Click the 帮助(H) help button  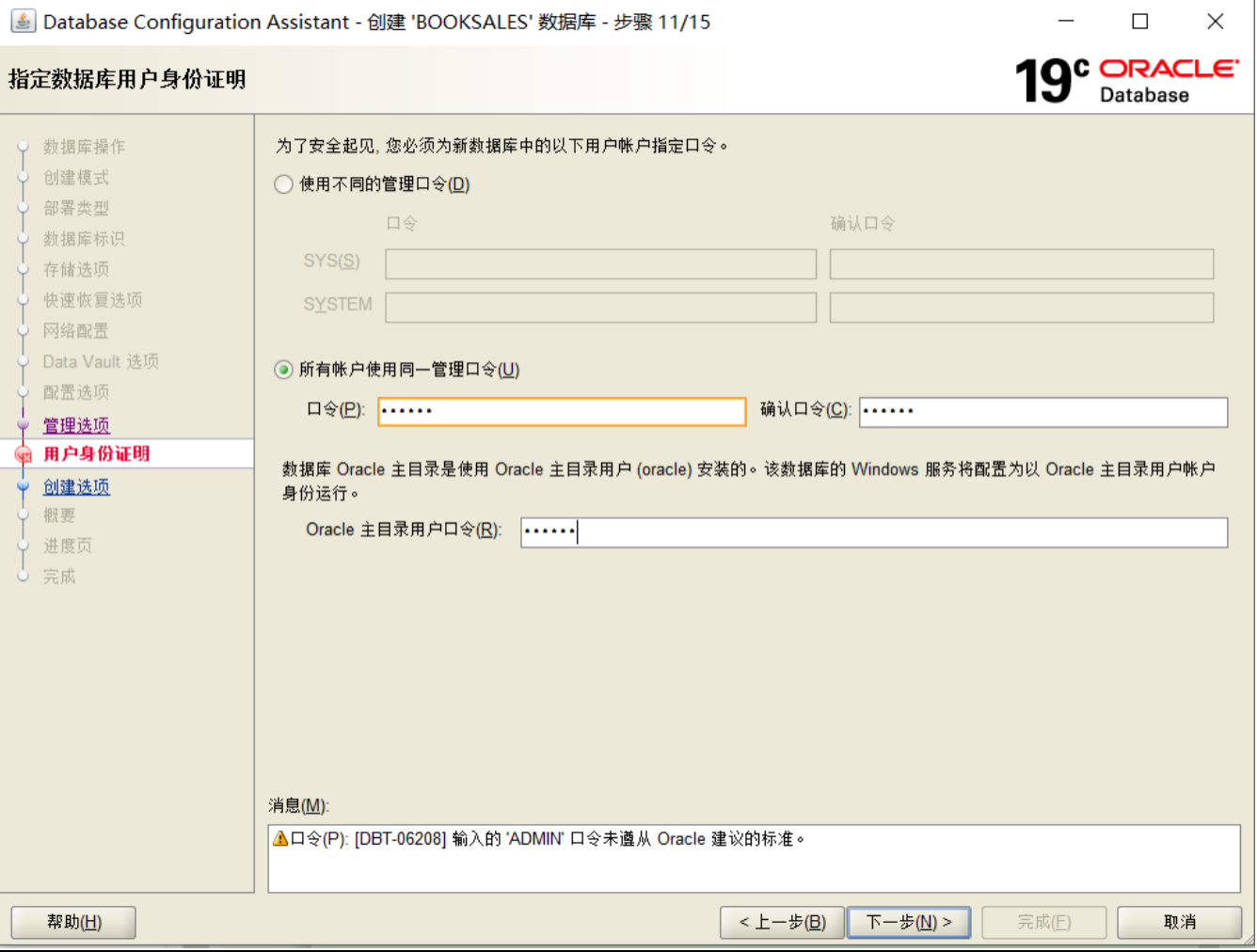tap(73, 922)
